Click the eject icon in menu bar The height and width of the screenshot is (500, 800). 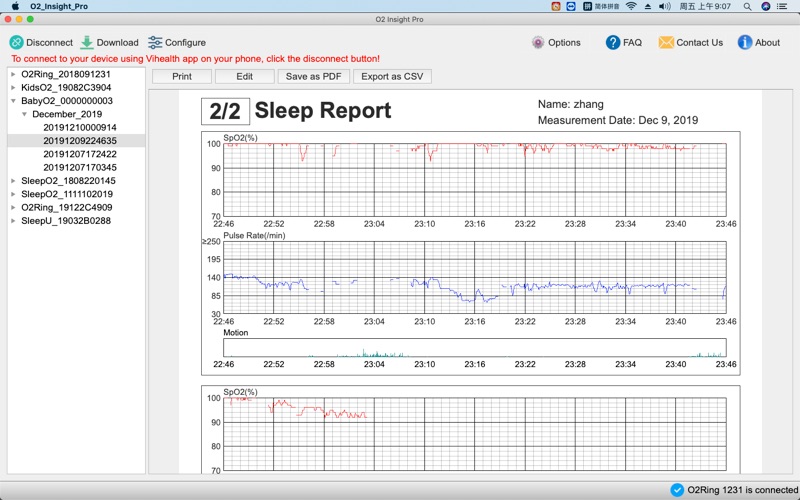point(647,7)
